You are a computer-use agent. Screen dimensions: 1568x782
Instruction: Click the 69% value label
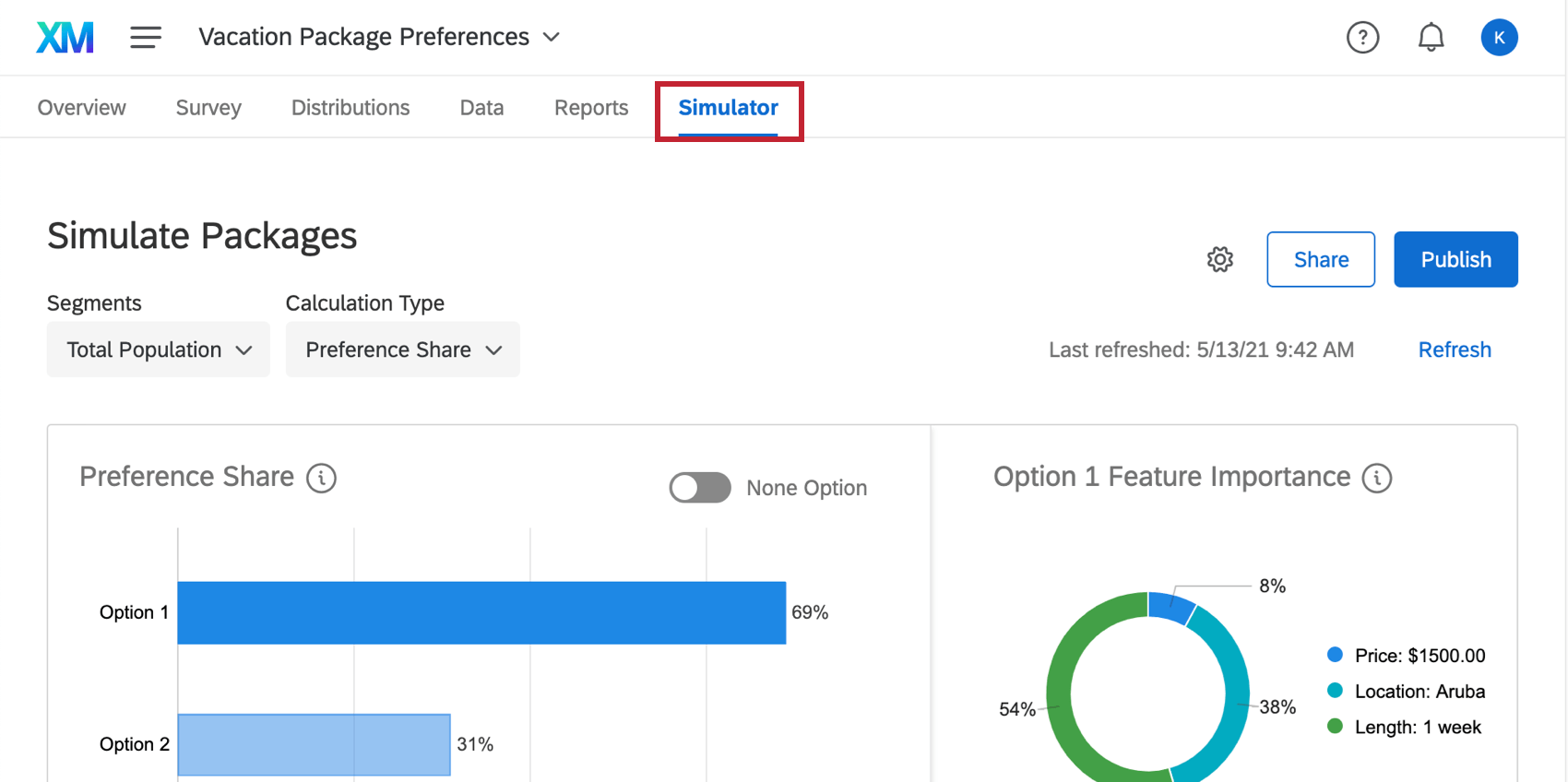(x=810, y=612)
